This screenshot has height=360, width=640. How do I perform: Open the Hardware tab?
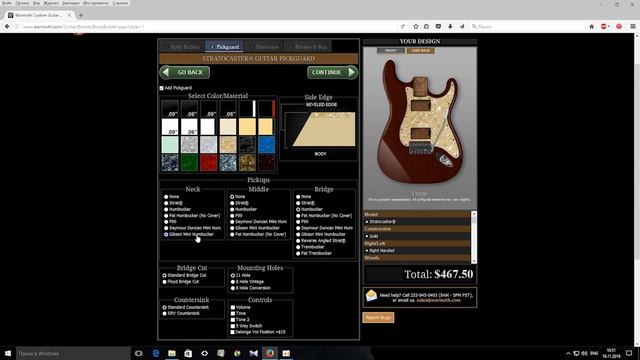[264, 47]
